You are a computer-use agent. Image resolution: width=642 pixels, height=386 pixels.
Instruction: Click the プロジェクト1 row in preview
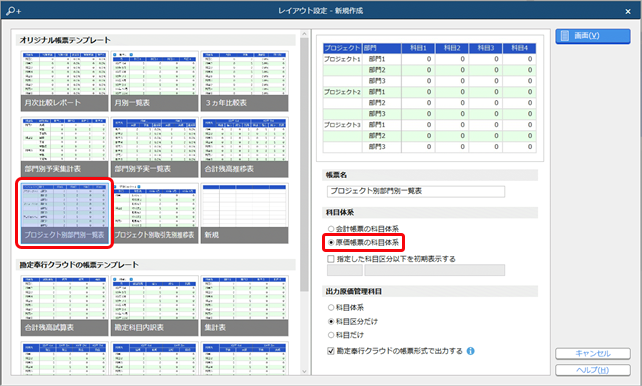[430, 59]
